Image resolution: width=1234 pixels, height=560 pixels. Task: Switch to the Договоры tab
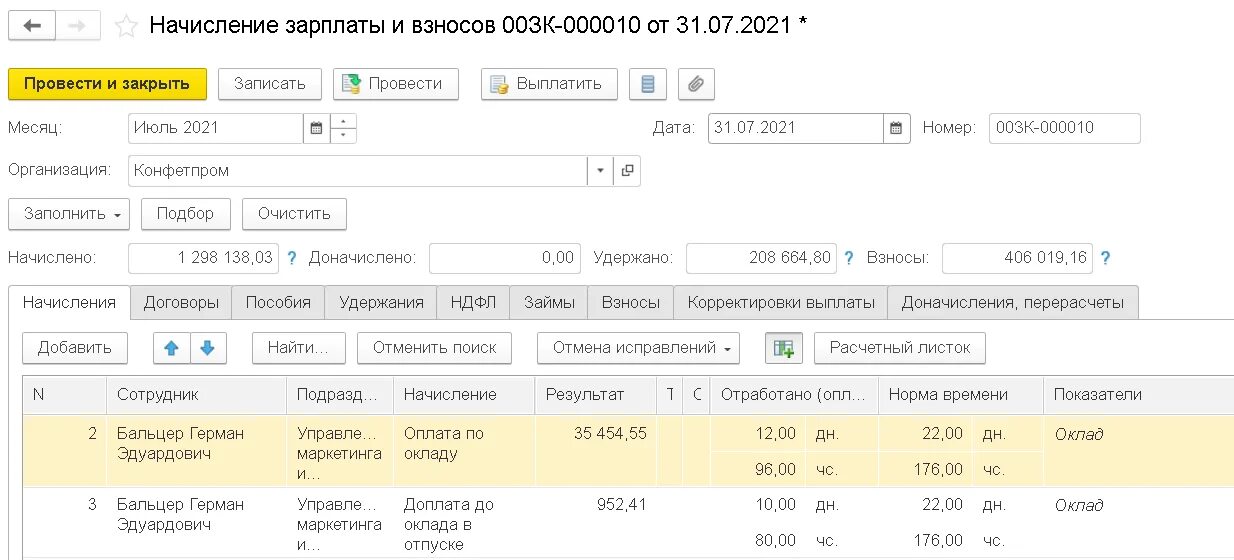tap(181, 302)
